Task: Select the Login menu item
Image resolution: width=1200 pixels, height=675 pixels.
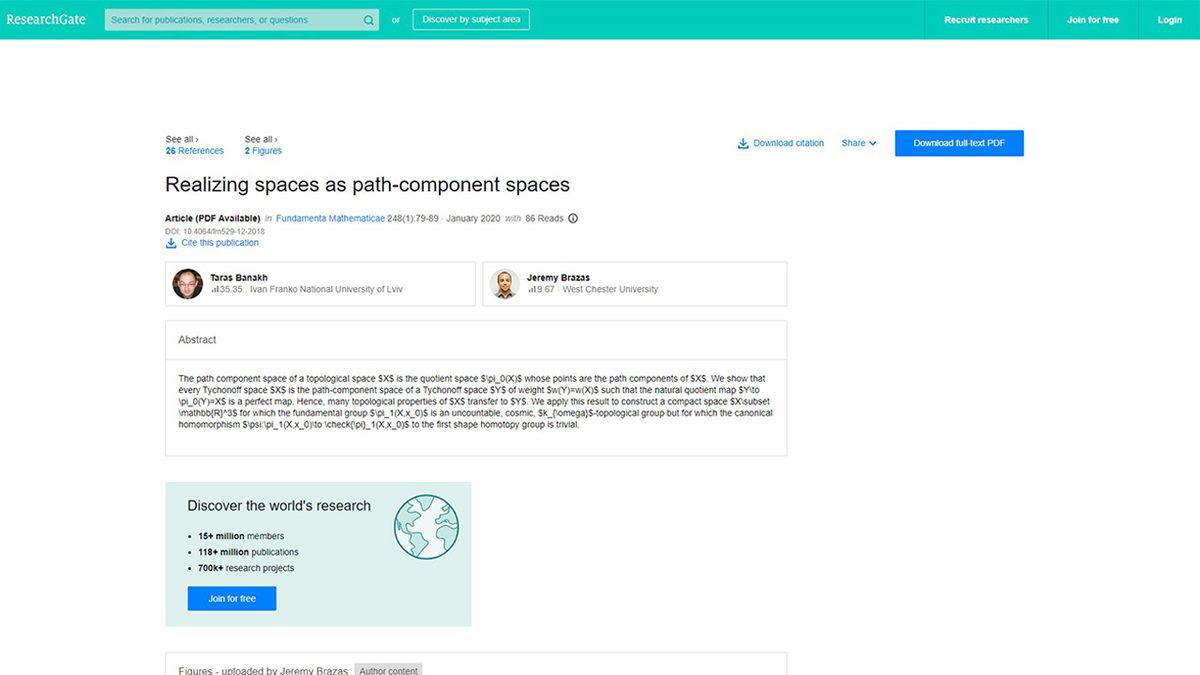Action: pos(1168,19)
